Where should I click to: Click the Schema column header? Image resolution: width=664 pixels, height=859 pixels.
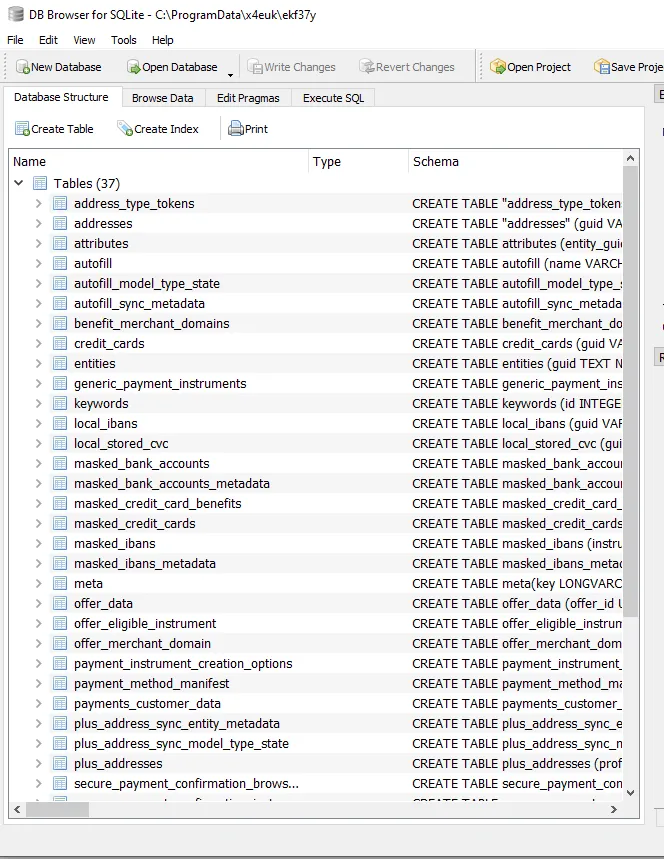[x=436, y=161]
